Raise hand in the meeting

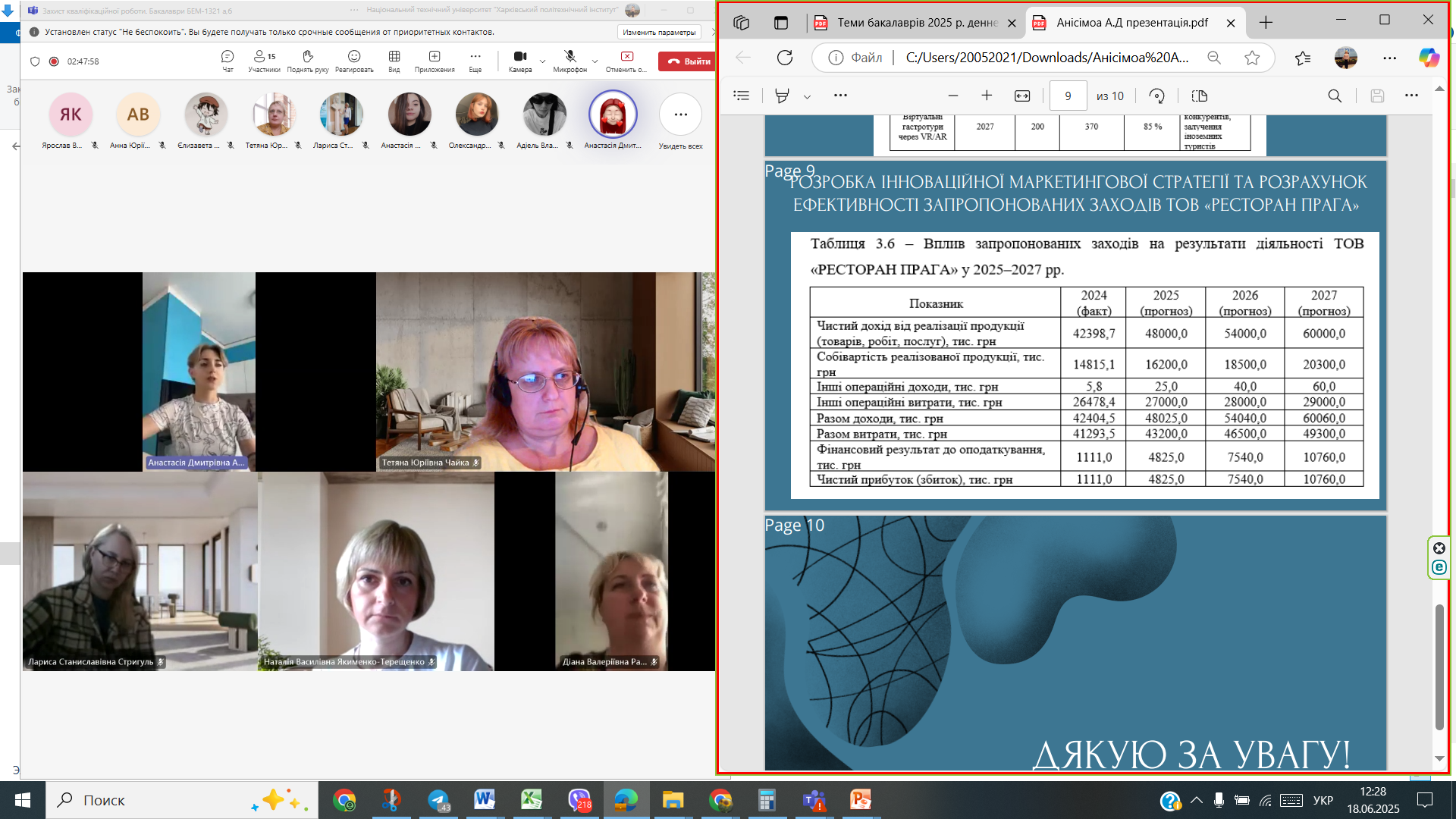pyautogui.click(x=308, y=60)
